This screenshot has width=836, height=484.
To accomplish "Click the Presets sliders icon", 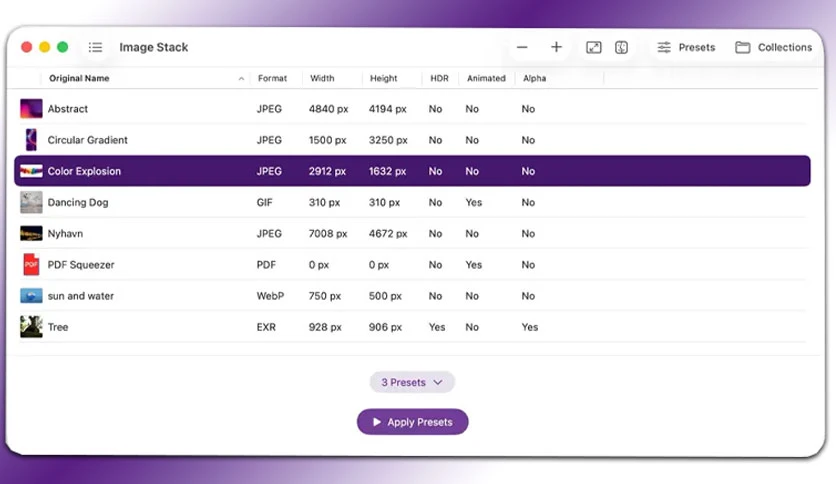I will point(664,47).
